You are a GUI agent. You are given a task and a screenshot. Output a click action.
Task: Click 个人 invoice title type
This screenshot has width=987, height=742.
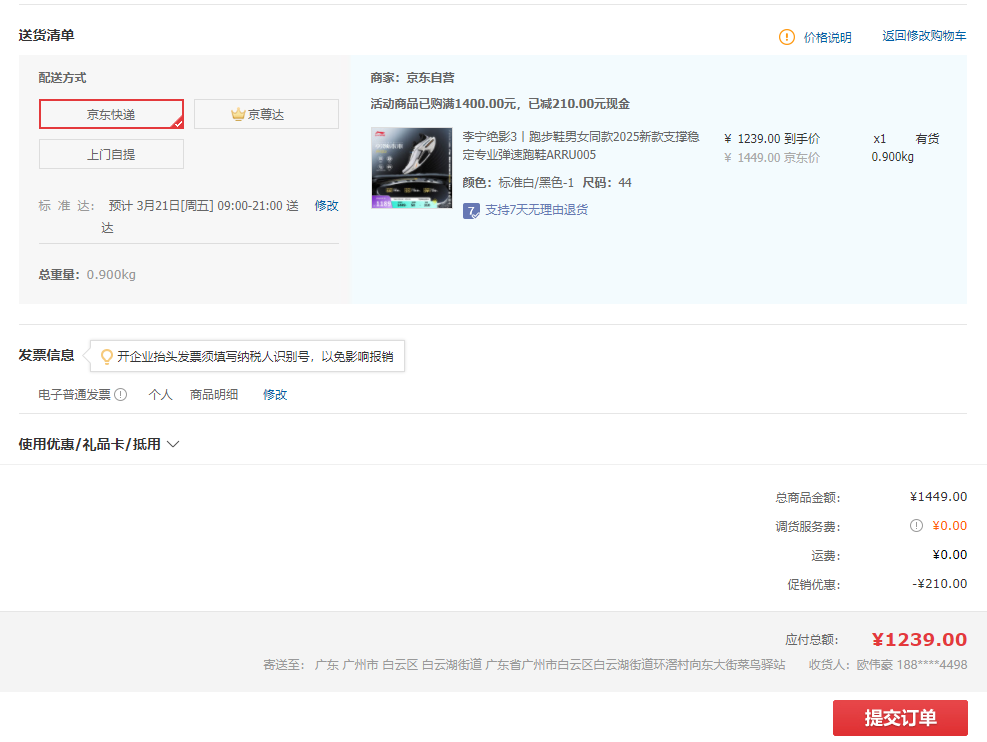click(160, 395)
